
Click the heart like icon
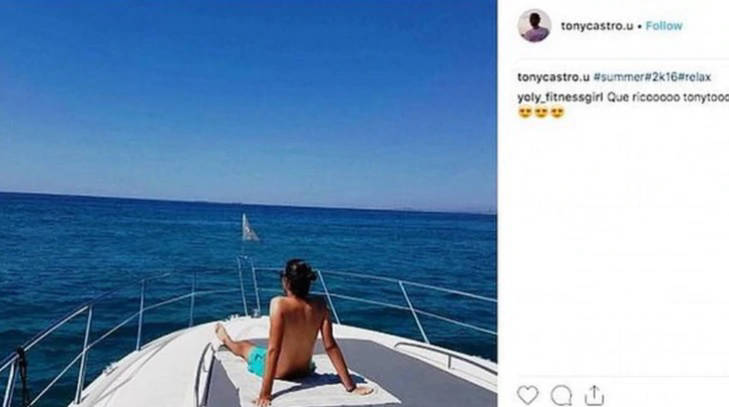(528, 395)
